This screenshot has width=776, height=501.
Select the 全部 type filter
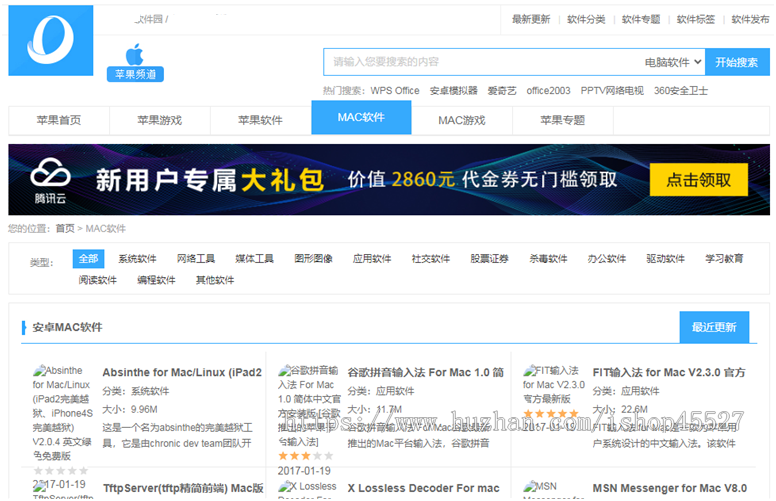click(x=89, y=259)
